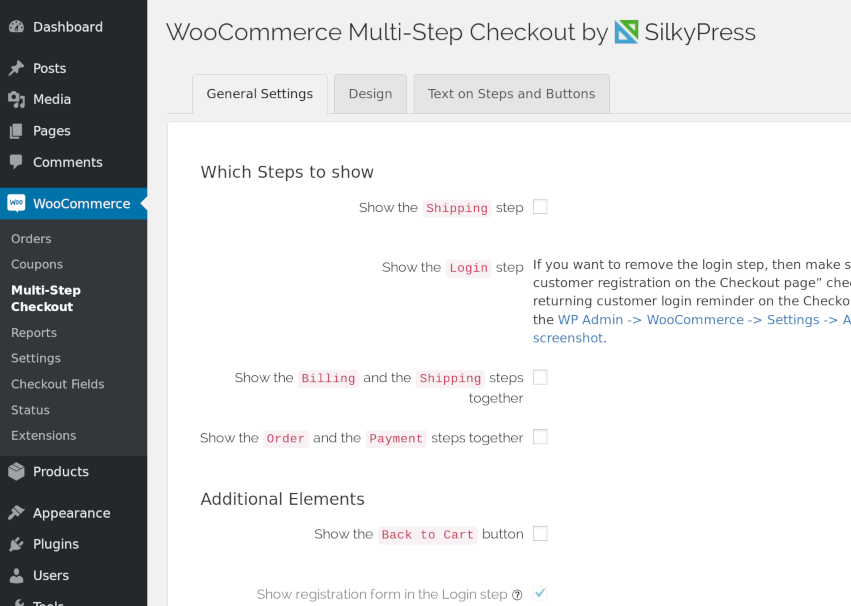Open the screenshot link
Viewport: 851px width, 606px height.
coord(567,338)
